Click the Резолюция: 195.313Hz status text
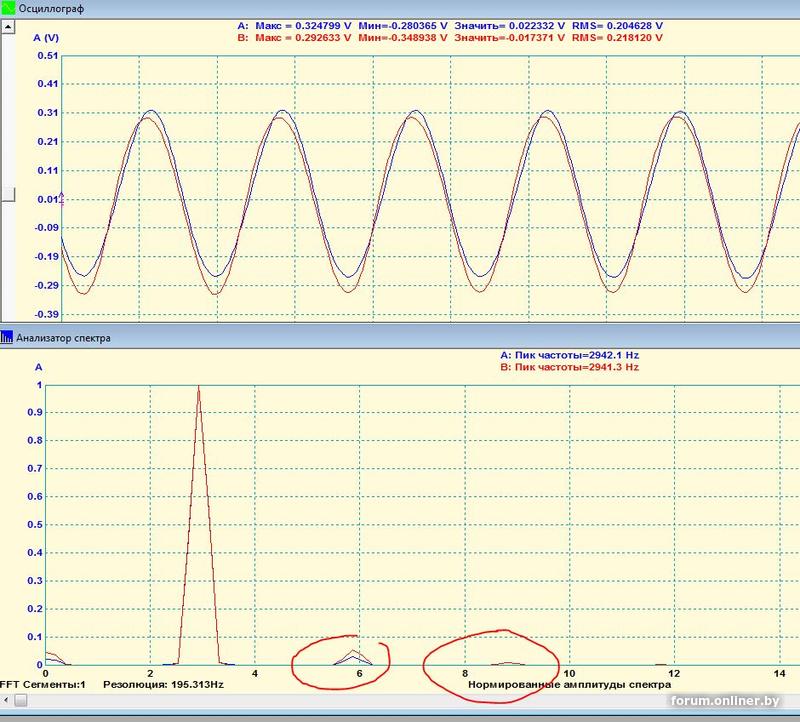The width and height of the screenshot is (800, 722). (163, 684)
